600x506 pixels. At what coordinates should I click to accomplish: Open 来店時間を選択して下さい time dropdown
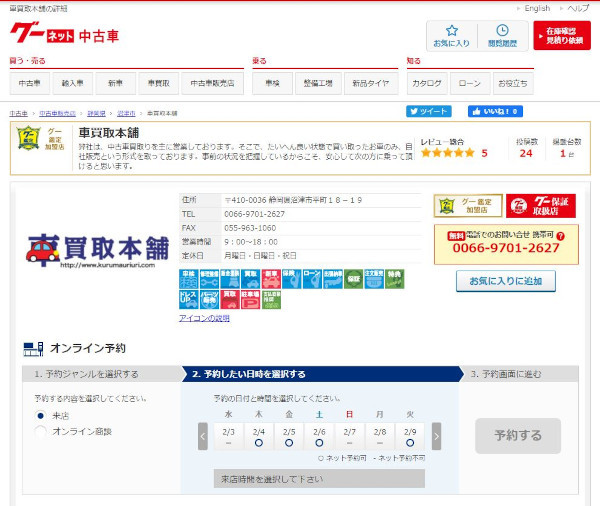(318, 479)
